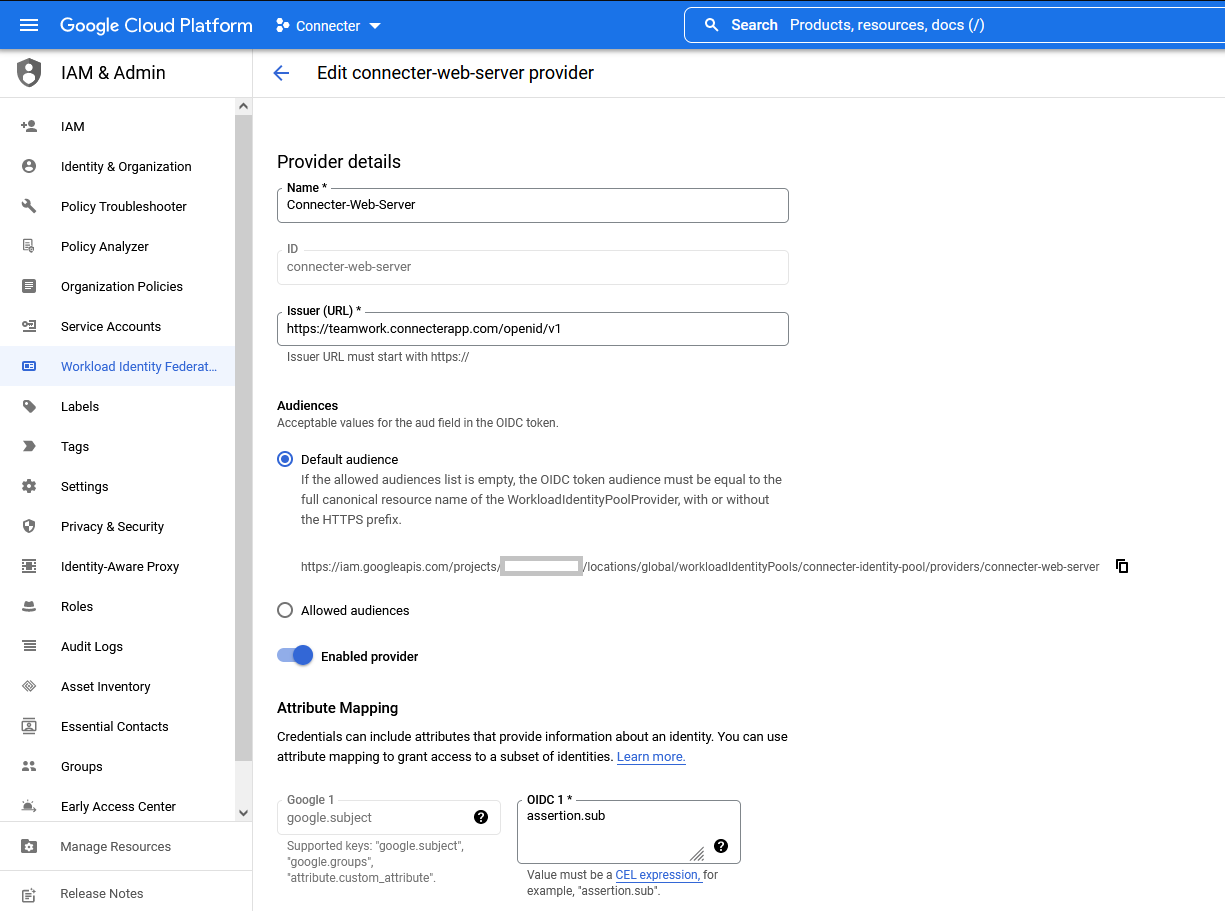The height and width of the screenshot is (911, 1225).
Task: Select the Allowed audiences radio button
Action: click(x=285, y=610)
